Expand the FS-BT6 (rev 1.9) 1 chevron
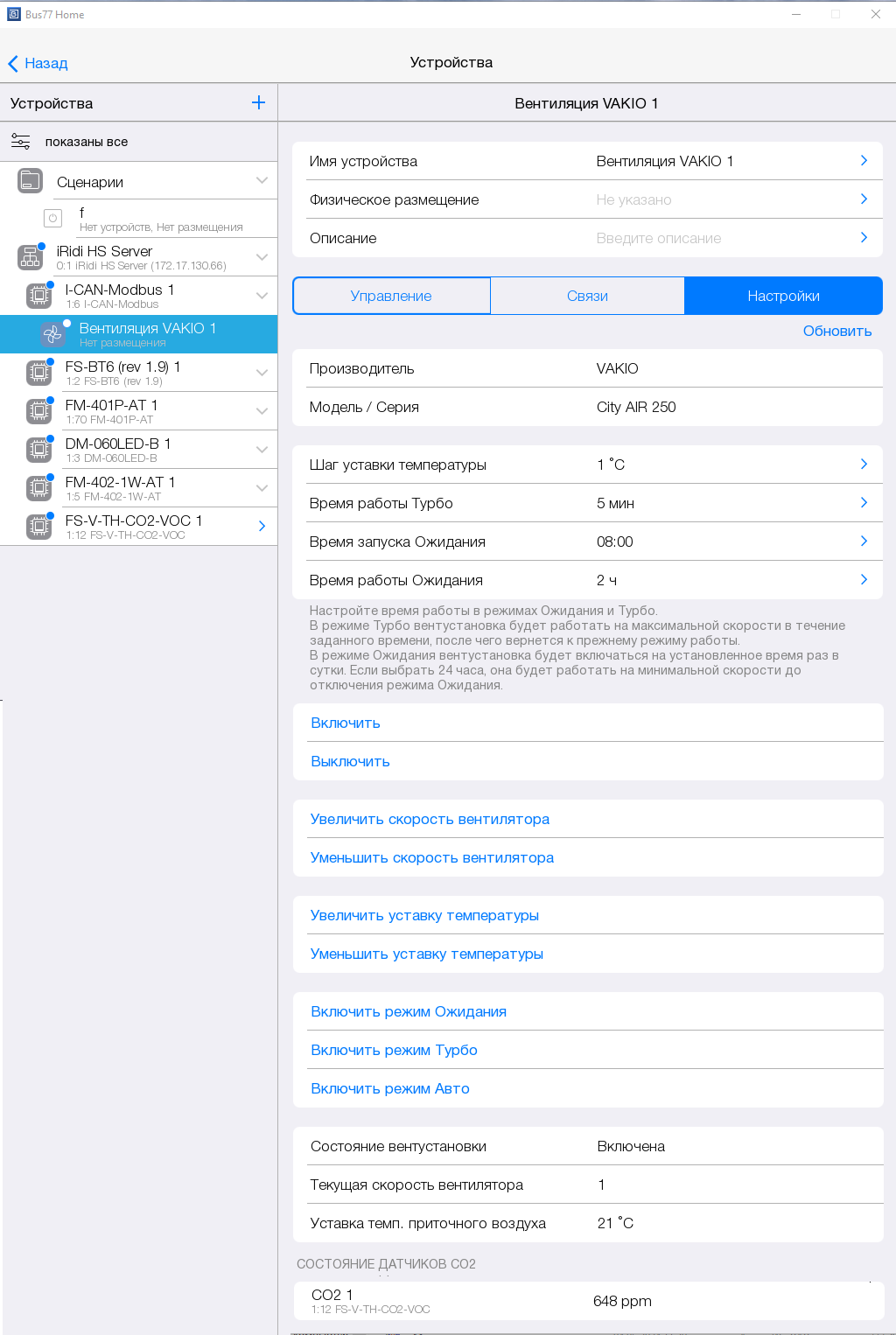The height and width of the screenshot is (1335, 896). pyautogui.click(x=262, y=373)
